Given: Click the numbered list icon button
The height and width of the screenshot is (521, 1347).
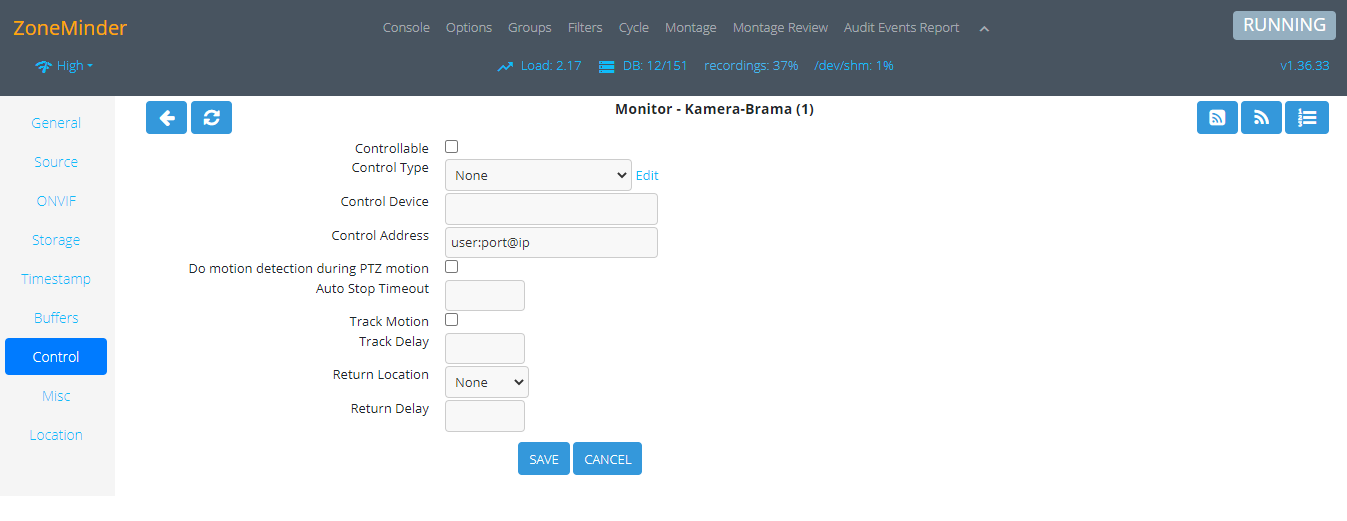Looking at the screenshot, I should pos(1306,117).
